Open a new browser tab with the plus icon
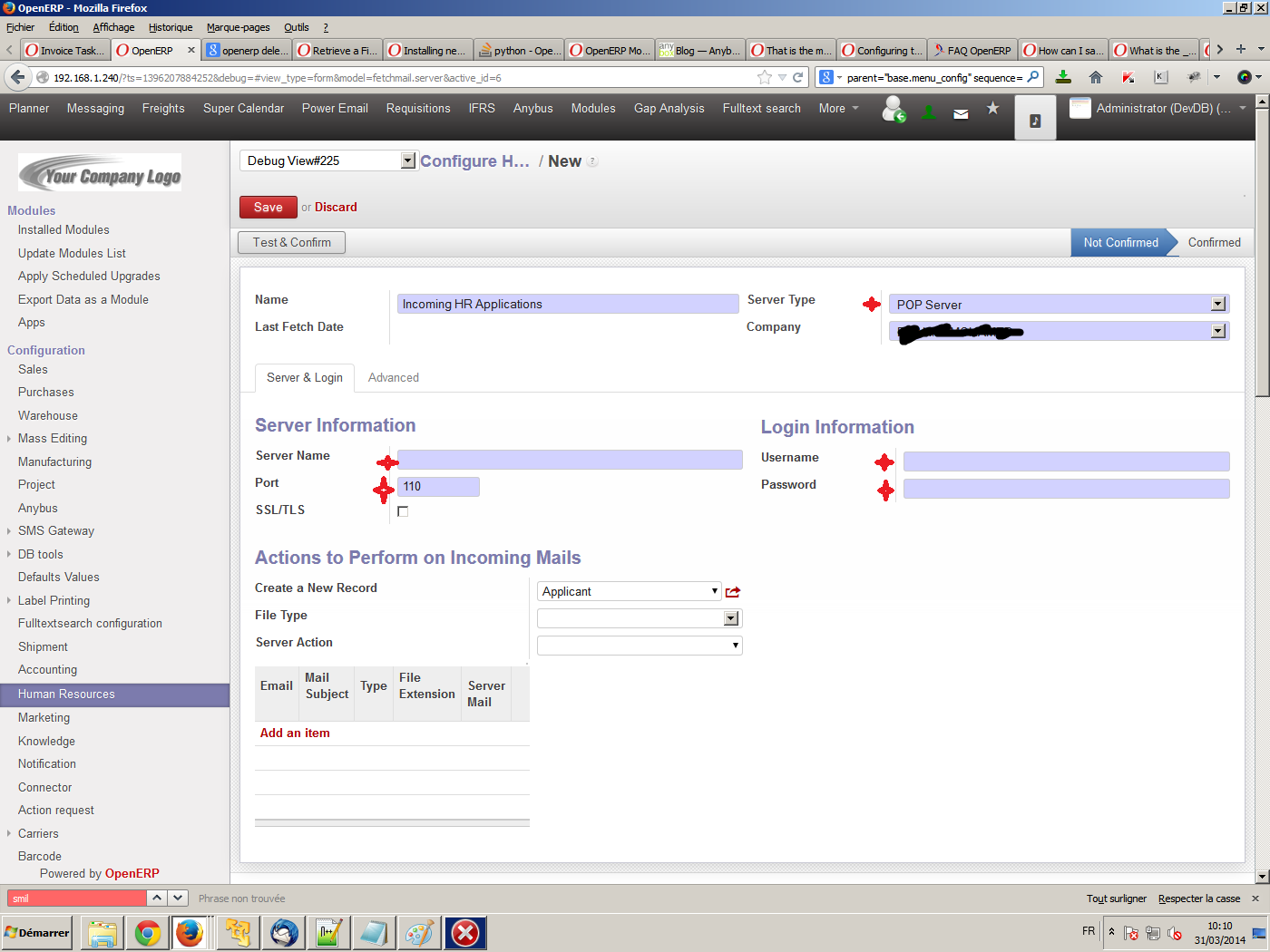1270x952 pixels. tap(1241, 49)
